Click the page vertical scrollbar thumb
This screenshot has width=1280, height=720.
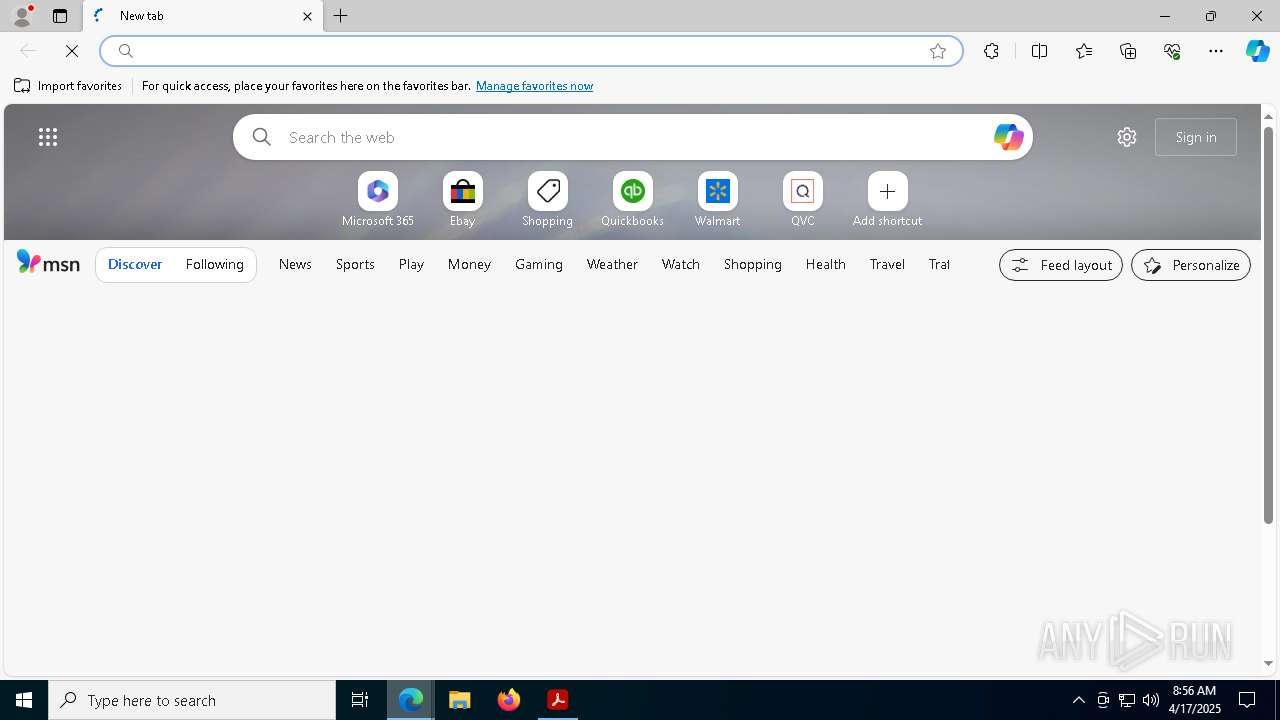1268,325
